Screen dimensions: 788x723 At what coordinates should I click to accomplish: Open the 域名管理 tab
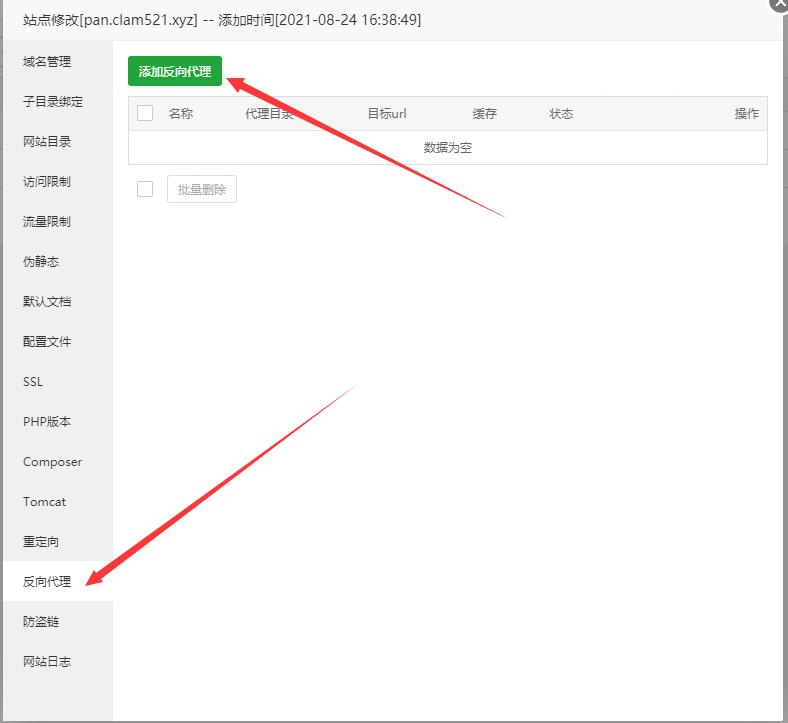58,61
